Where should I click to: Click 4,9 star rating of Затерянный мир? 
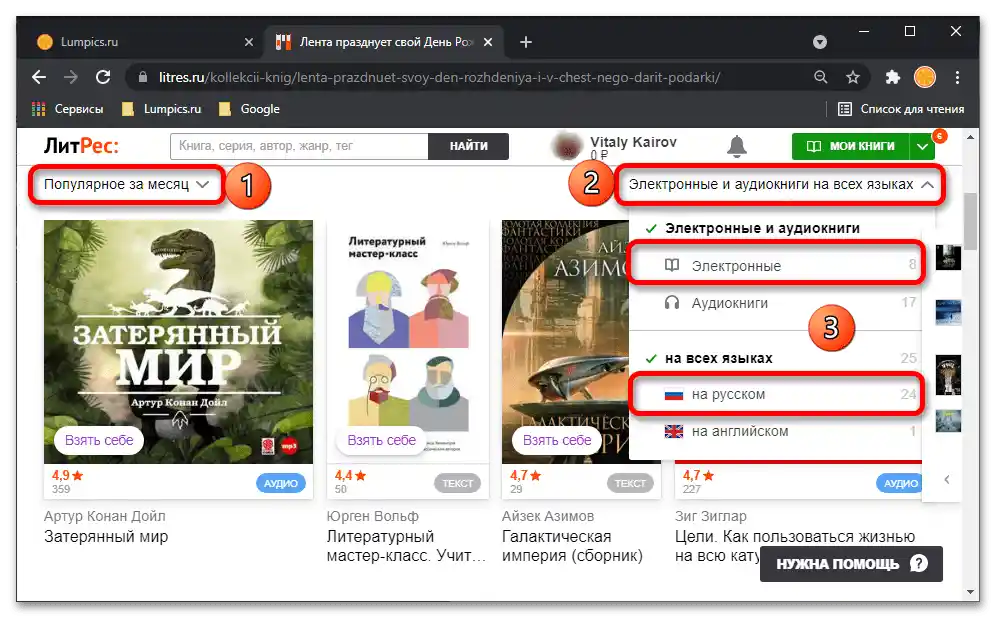pyautogui.click(x=67, y=475)
